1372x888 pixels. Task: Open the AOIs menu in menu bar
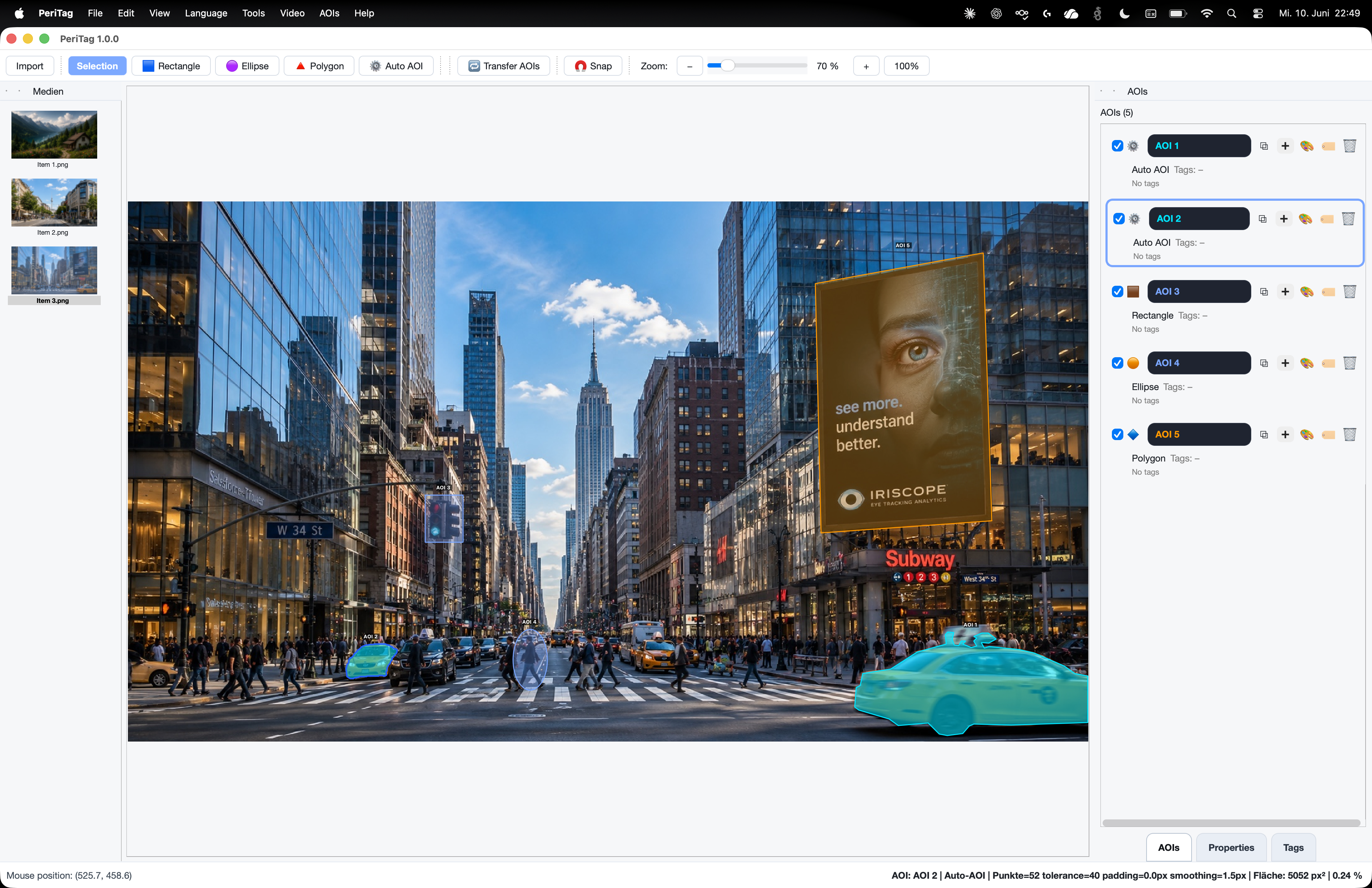(x=329, y=13)
